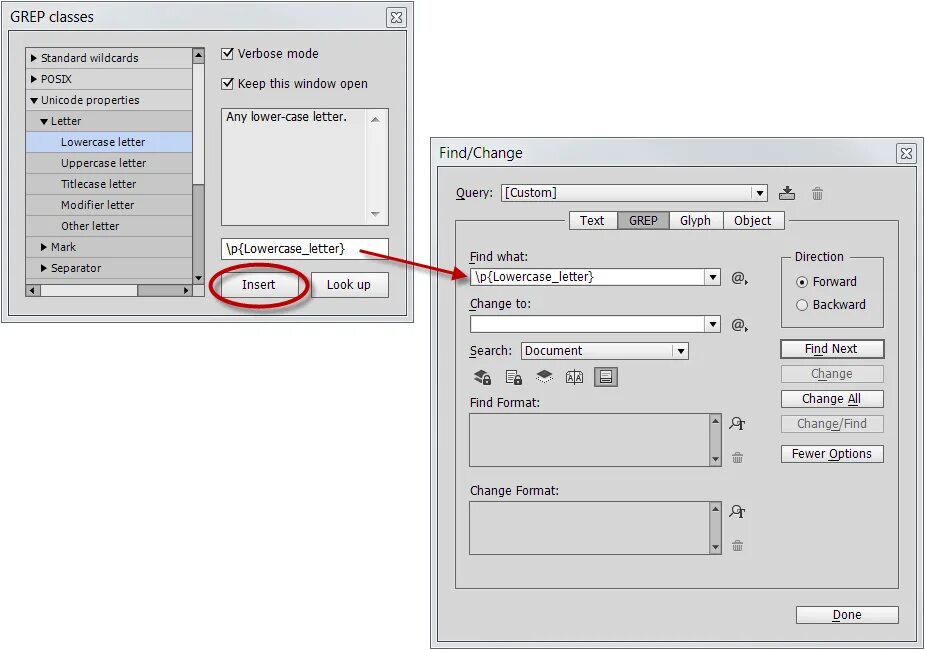
Task: Select Lowercase letter in the tree
Action: (109, 142)
